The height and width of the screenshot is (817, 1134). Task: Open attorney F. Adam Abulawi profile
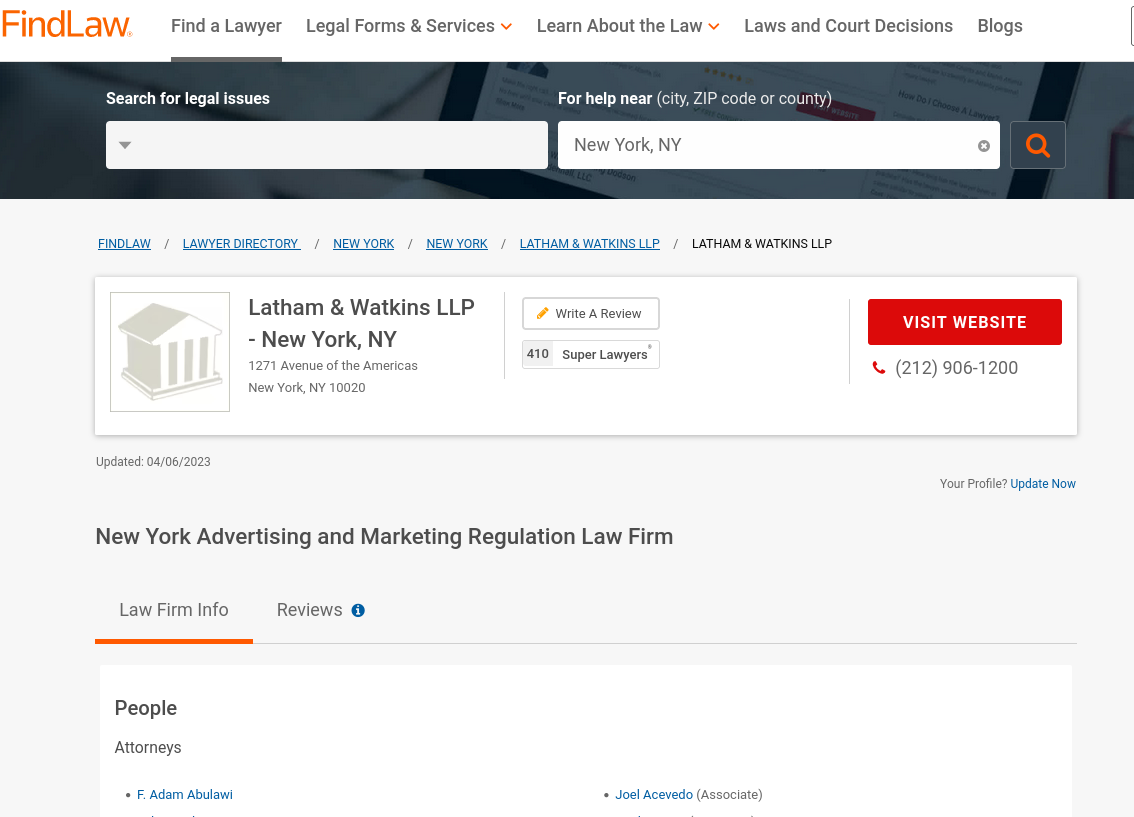(184, 795)
